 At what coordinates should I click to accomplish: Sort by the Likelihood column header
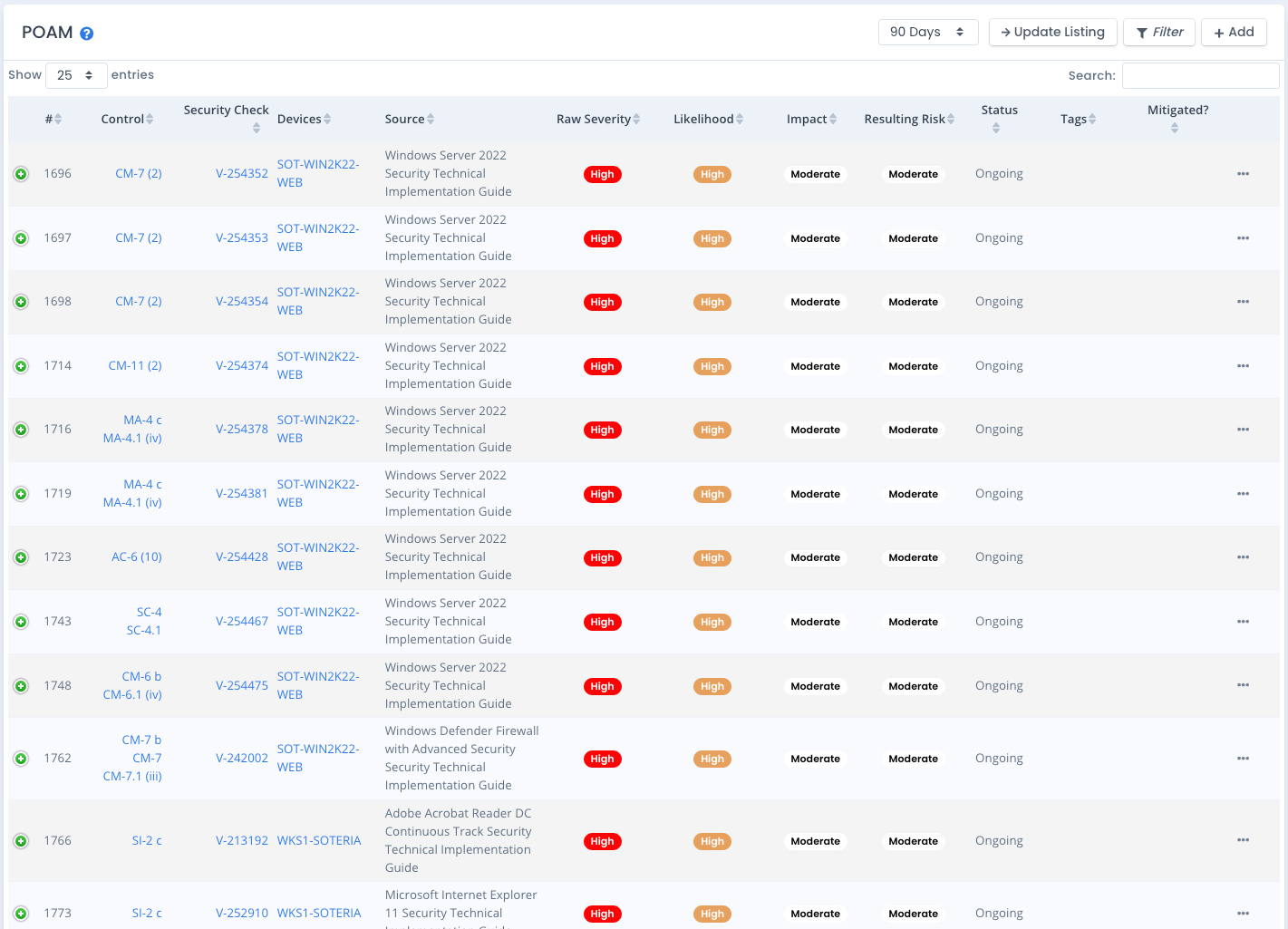(x=708, y=119)
